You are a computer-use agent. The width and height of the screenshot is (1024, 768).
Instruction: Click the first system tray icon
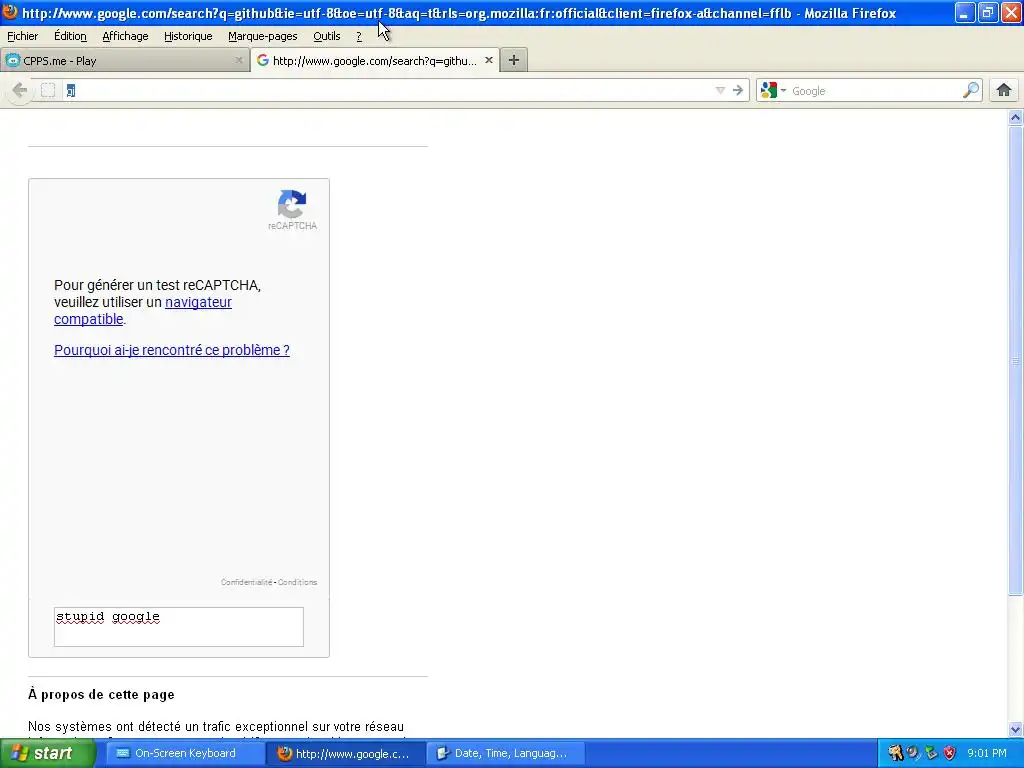[x=895, y=753]
